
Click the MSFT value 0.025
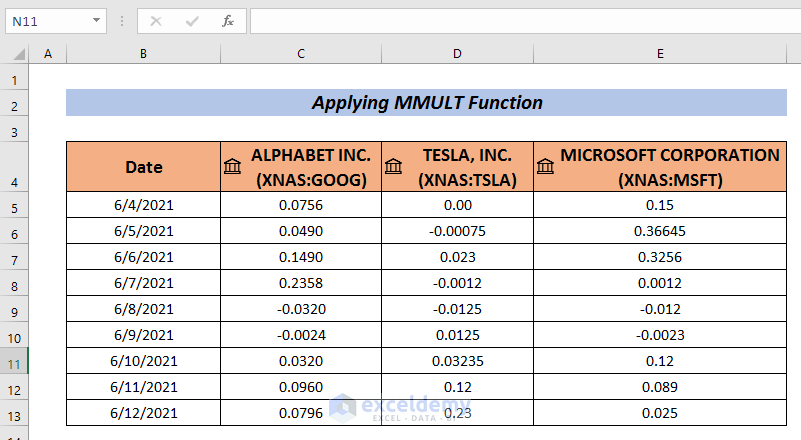660,413
